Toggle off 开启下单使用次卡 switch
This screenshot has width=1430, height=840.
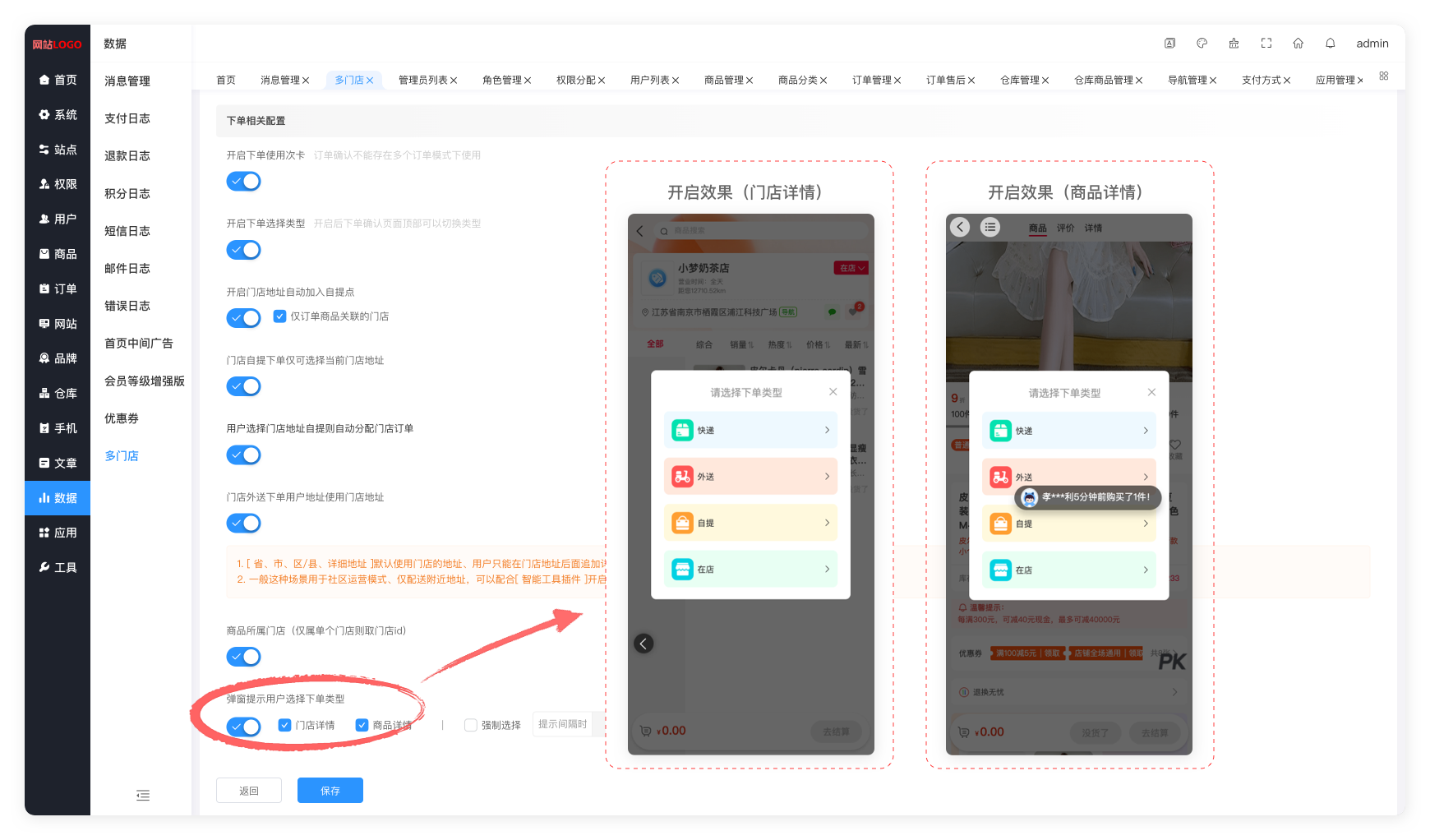(243, 182)
